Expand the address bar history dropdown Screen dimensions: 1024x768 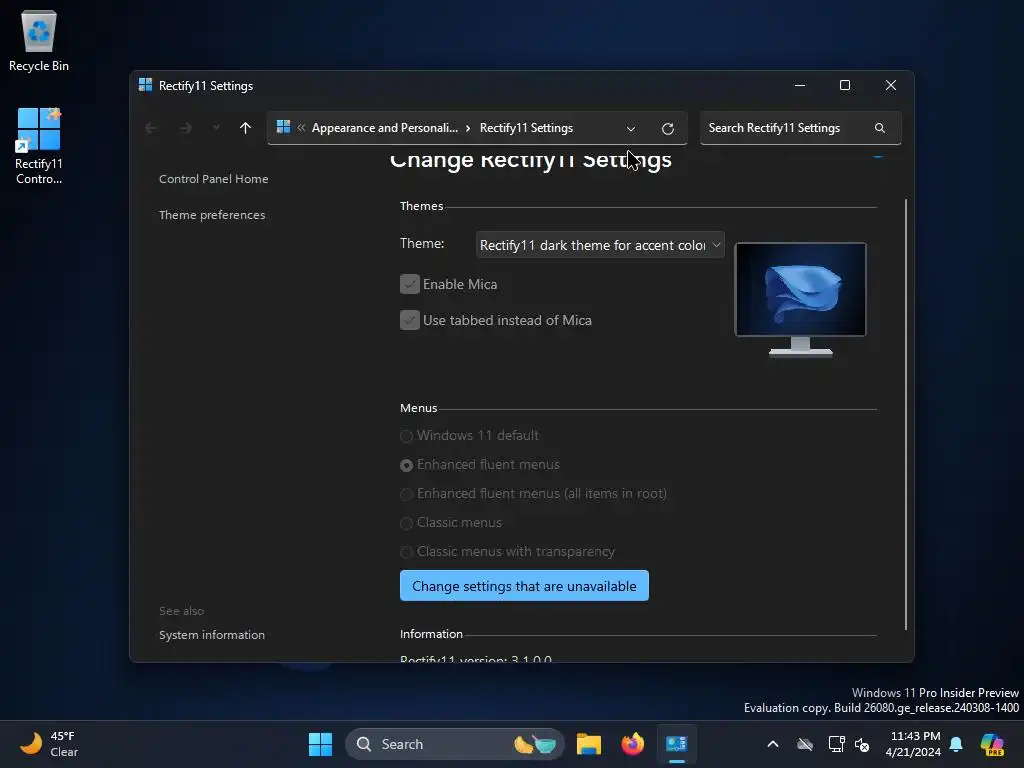[x=631, y=129]
